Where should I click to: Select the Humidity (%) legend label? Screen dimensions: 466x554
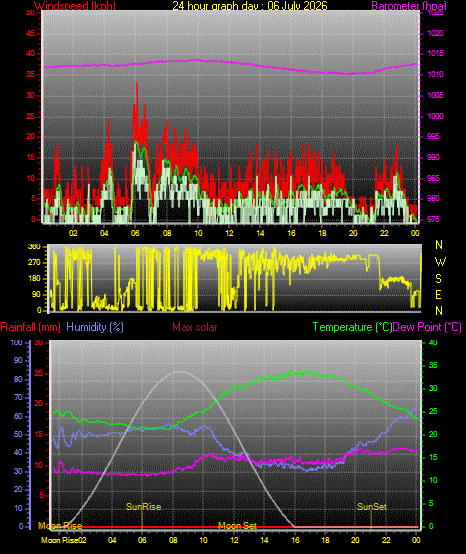(95, 327)
